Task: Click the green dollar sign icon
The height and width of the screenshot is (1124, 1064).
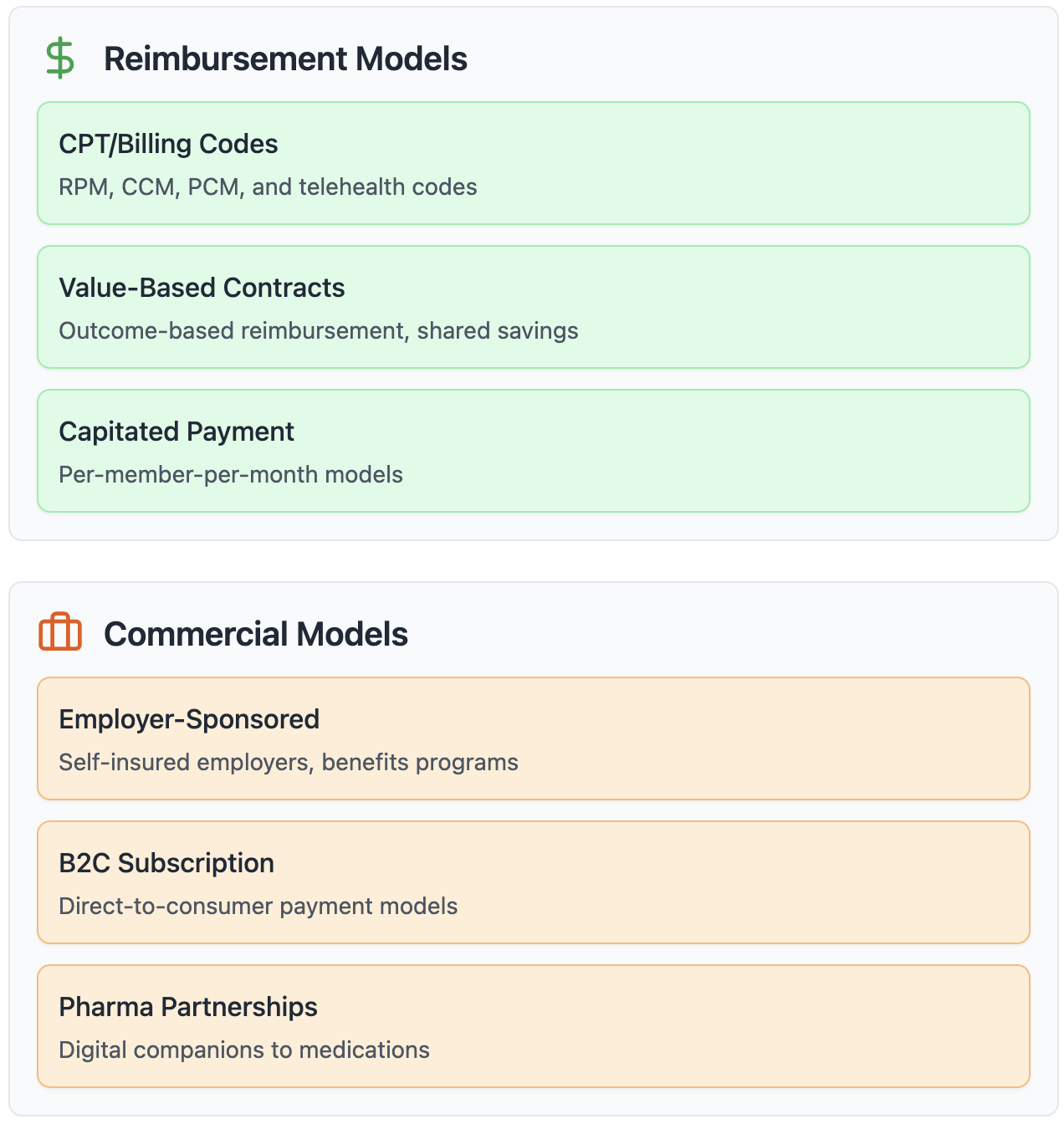Action: [59, 59]
